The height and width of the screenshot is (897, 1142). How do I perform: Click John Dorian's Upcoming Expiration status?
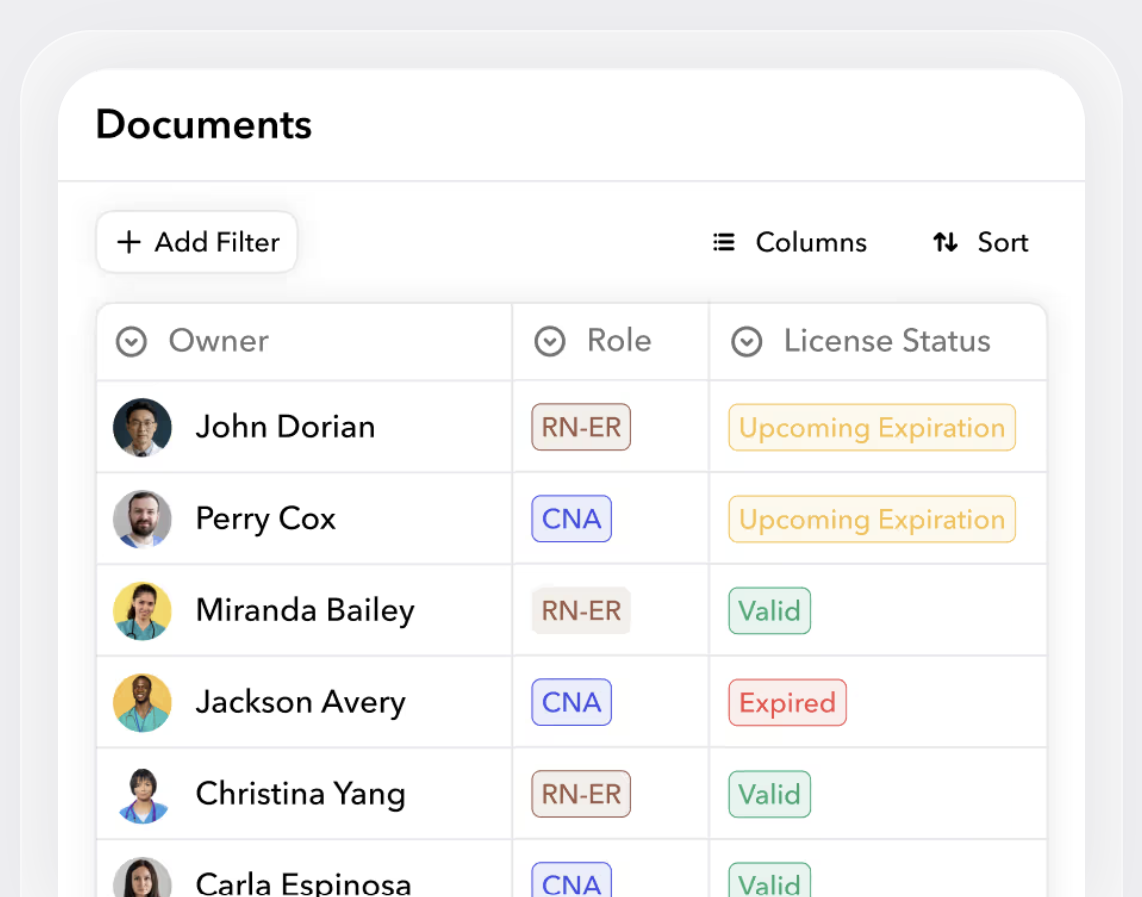pos(872,427)
